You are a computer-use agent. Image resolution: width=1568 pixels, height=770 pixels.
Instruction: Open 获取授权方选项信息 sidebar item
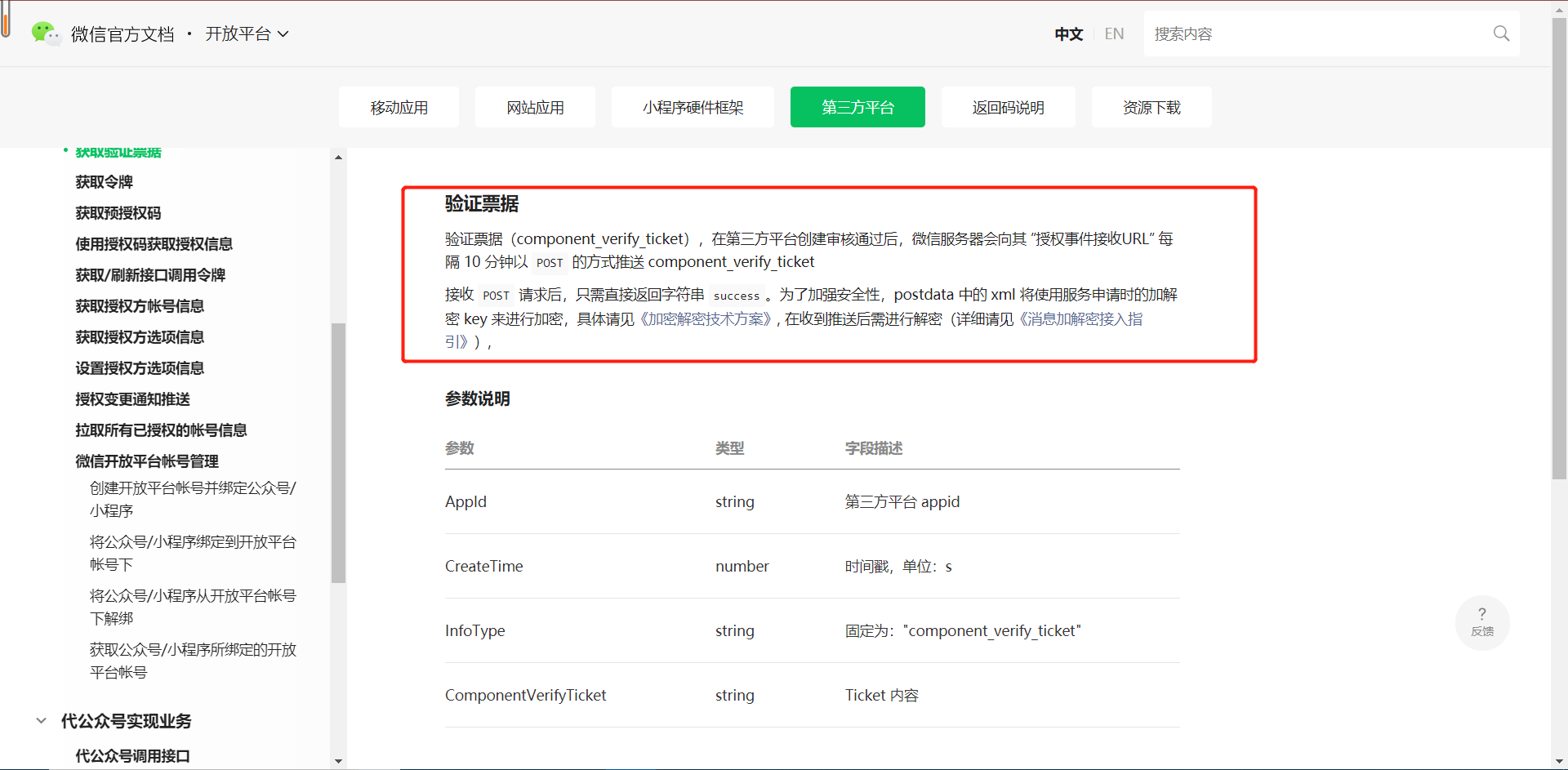140,337
